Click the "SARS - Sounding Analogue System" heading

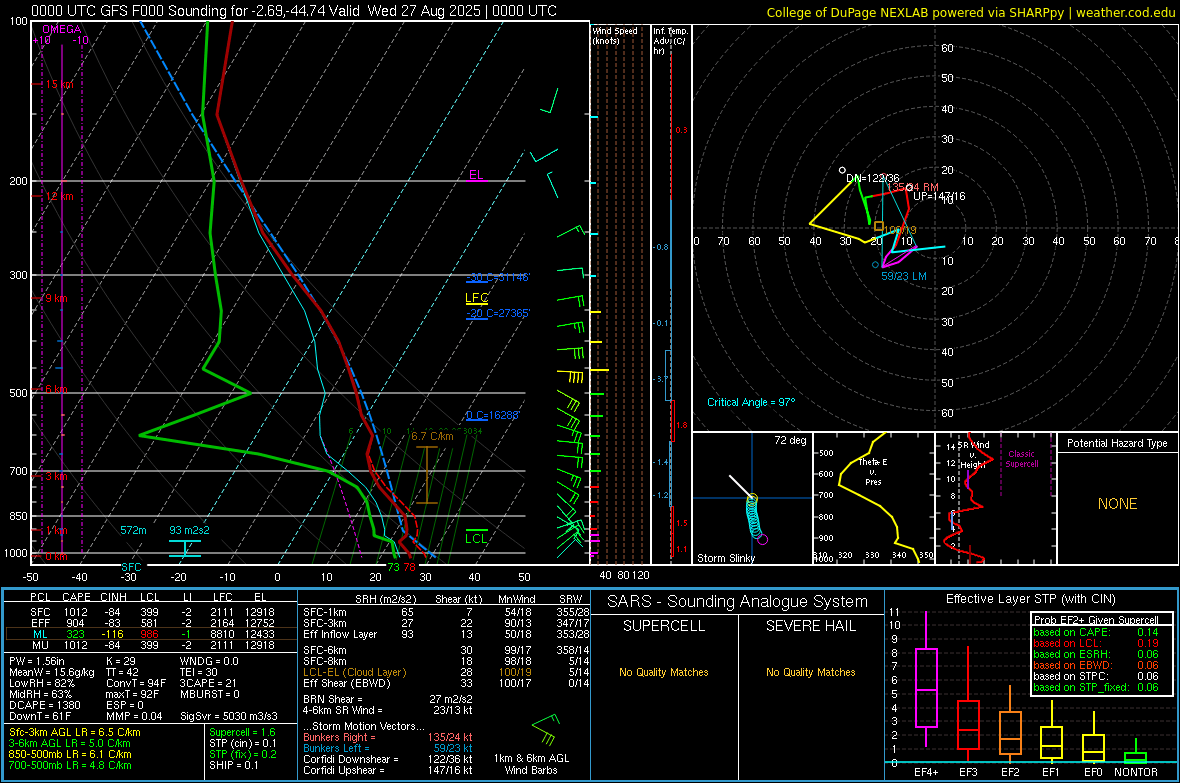[738, 601]
